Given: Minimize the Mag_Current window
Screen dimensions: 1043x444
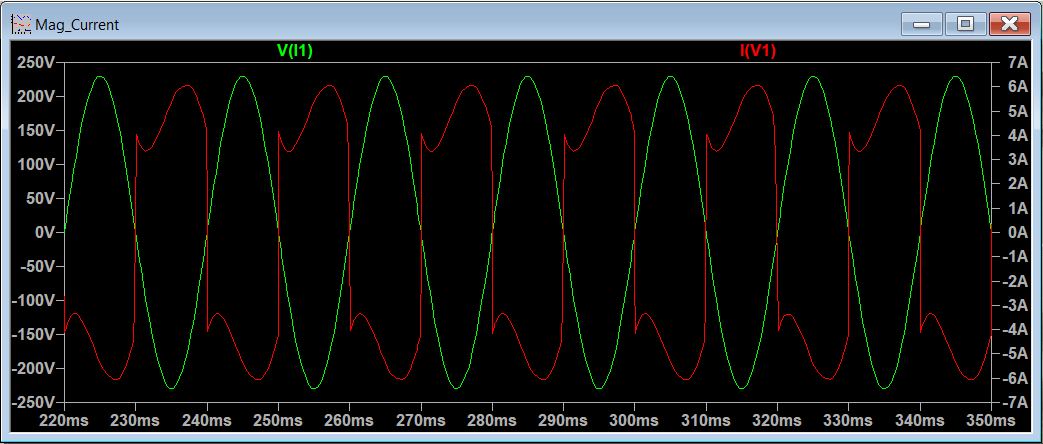Looking at the screenshot, I should pos(922,25).
